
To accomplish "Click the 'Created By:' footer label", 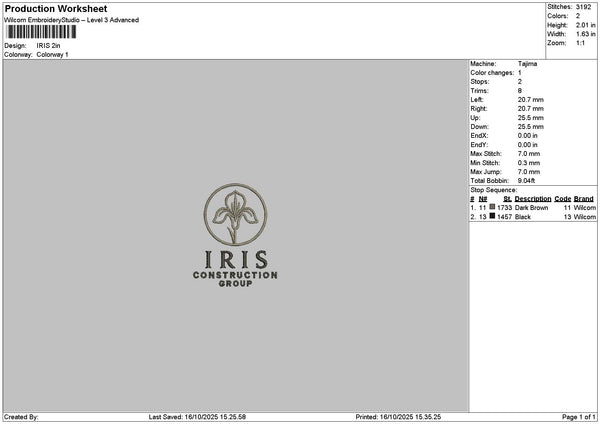I will point(21,417).
